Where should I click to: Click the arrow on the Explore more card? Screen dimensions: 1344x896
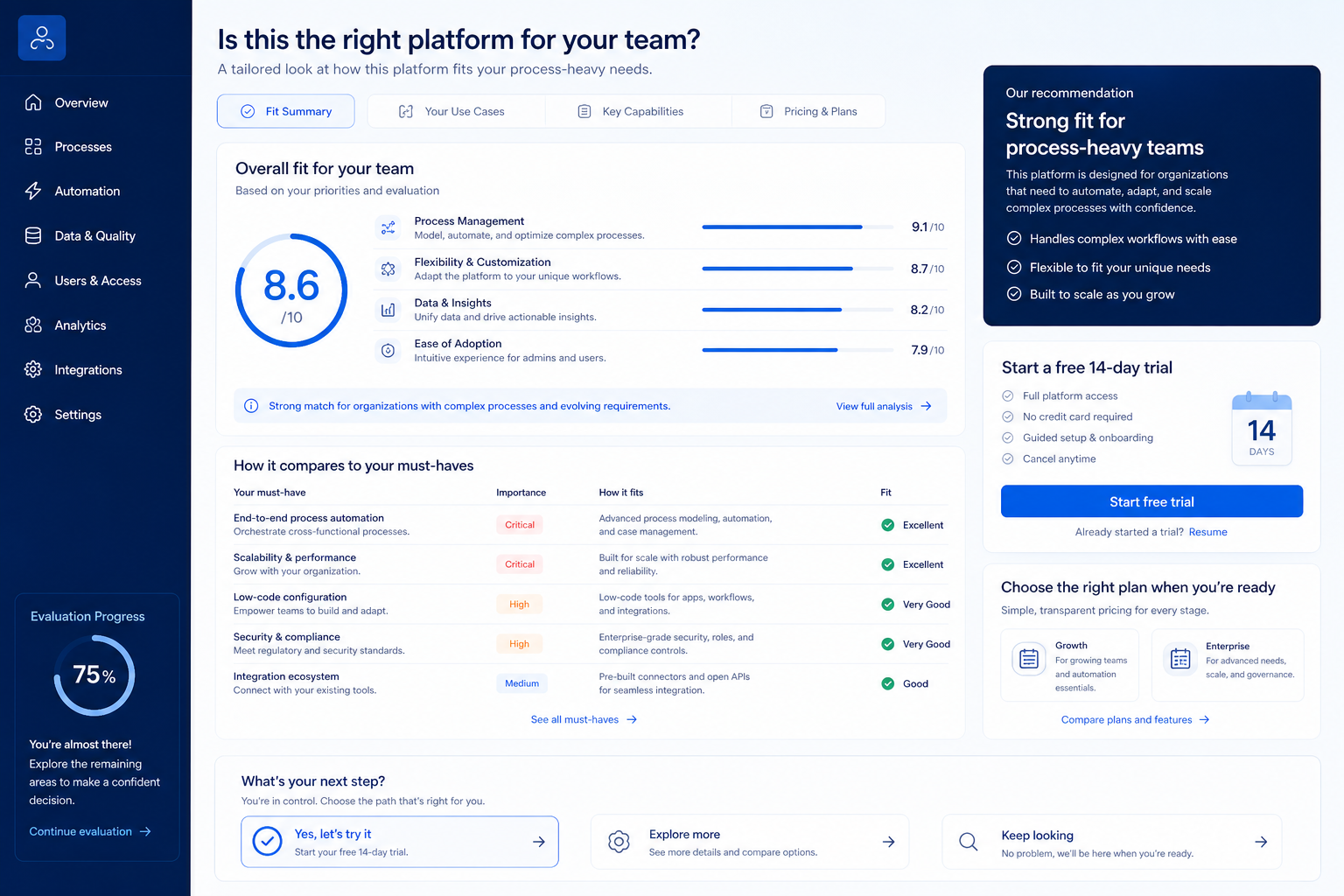coord(888,842)
